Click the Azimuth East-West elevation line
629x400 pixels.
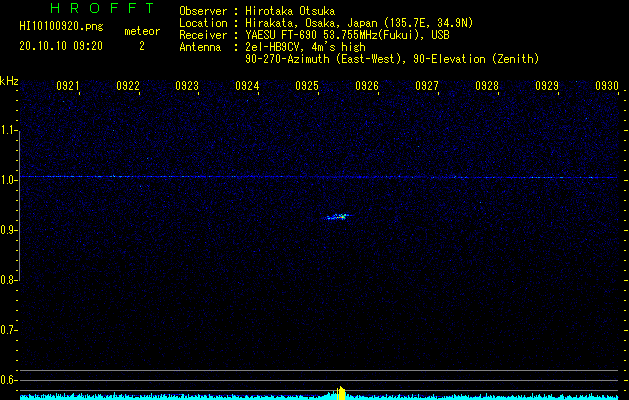click(392, 59)
